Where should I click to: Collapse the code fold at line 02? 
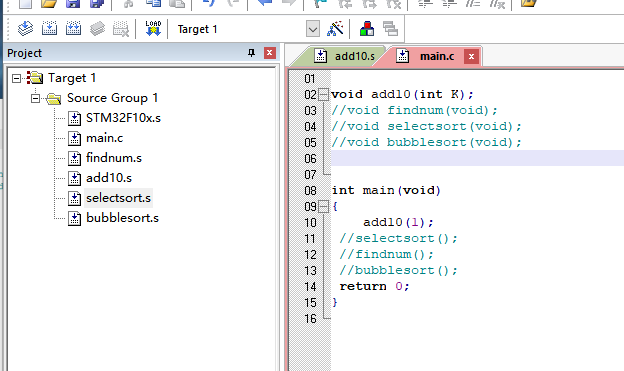(324, 95)
